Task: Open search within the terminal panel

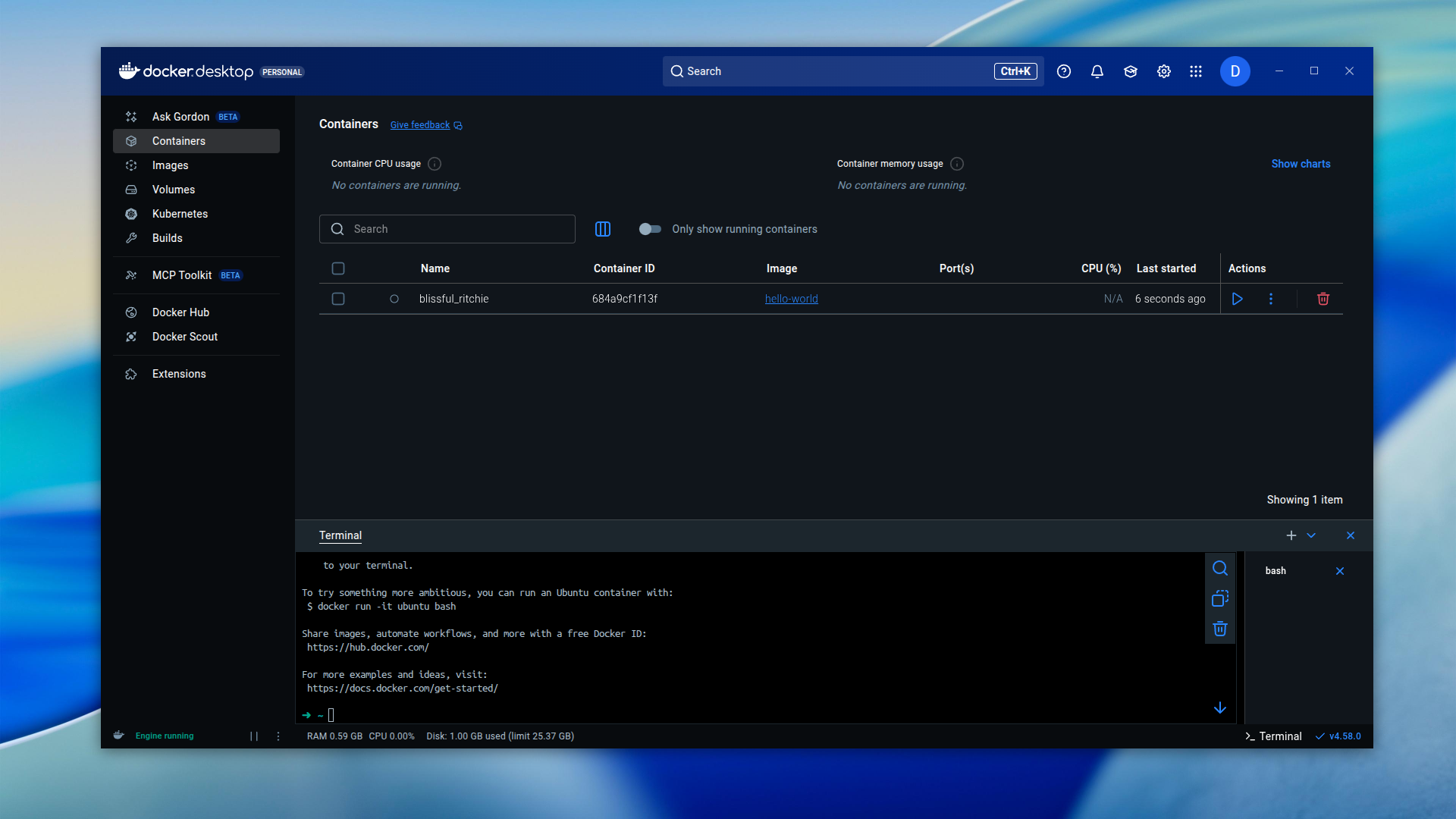Action: [x=1220, y=568]
